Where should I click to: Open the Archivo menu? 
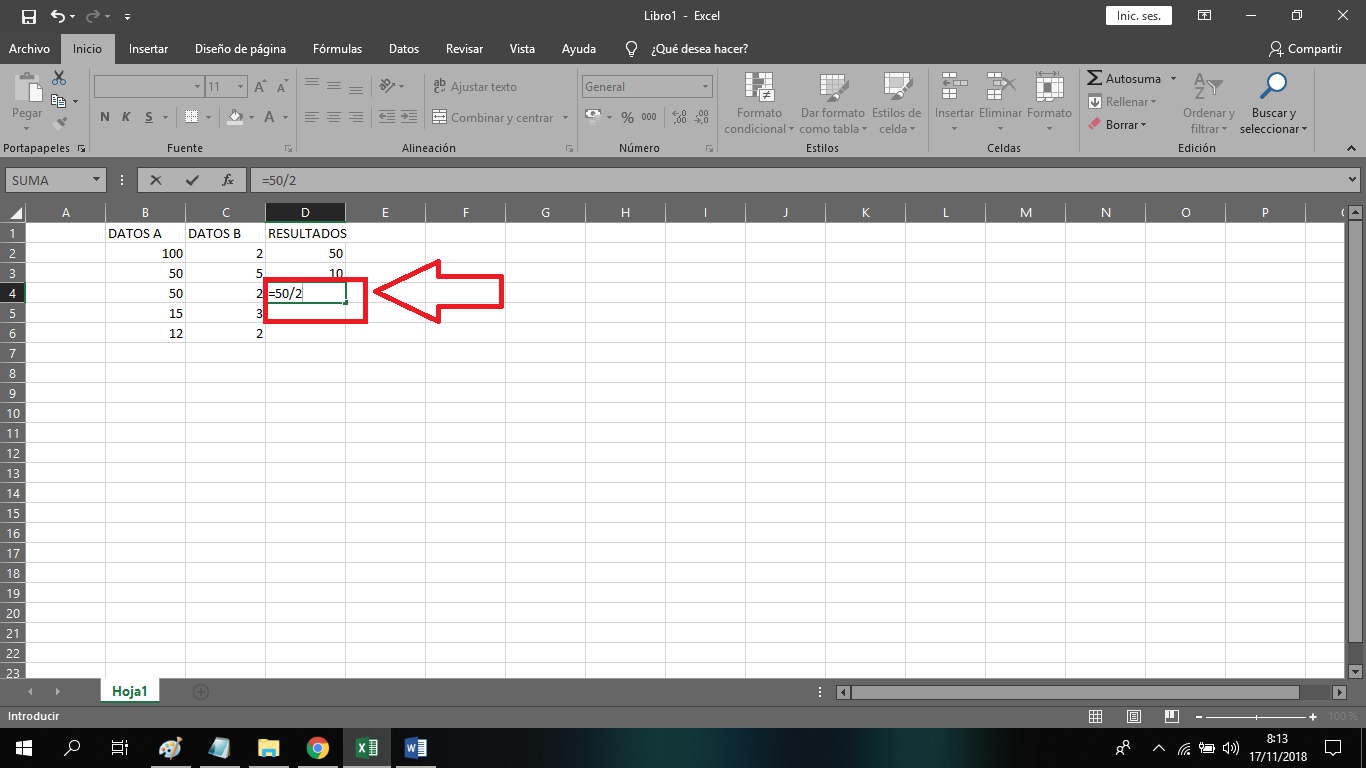coord(30,49)
